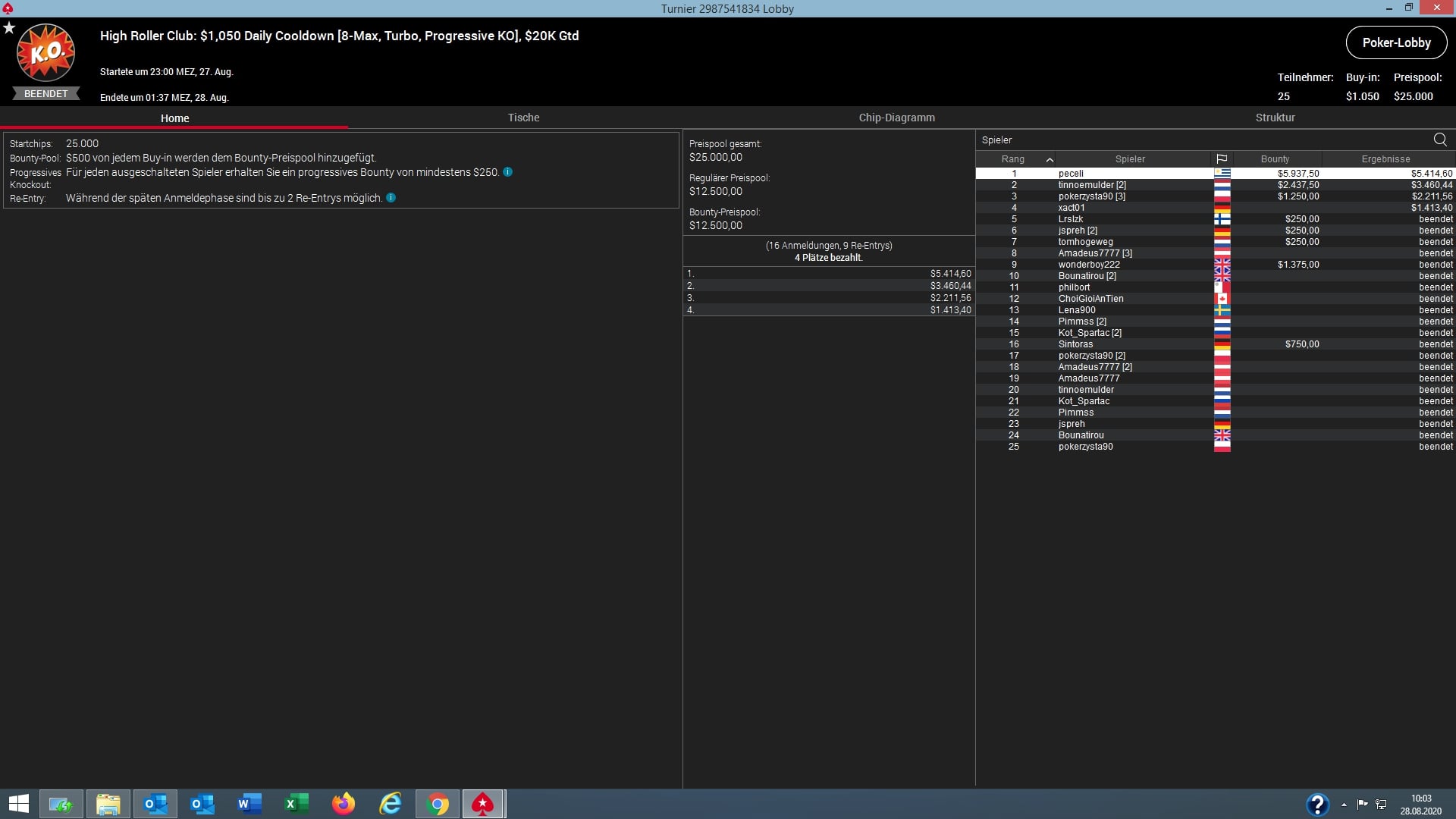
Task: Click the Re-Entry info icon
Action: (x=391, y=198)
